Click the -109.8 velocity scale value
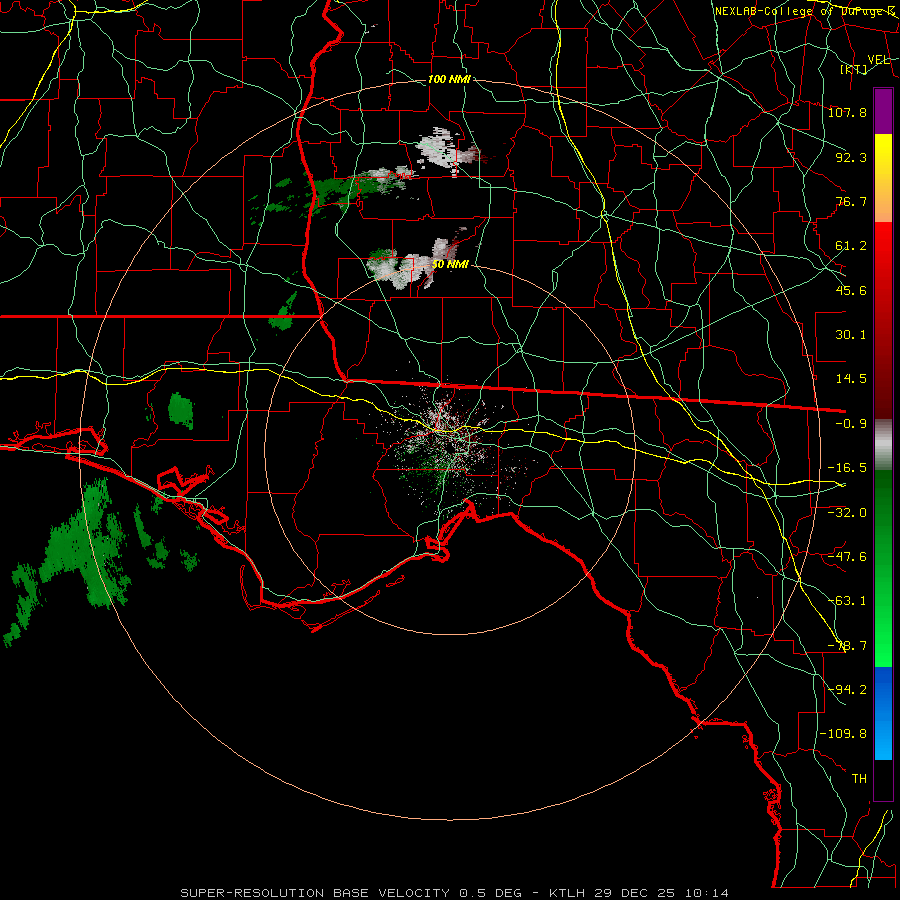Image resolution: width=900 pixels, height=900 pixels. point(843,734)
